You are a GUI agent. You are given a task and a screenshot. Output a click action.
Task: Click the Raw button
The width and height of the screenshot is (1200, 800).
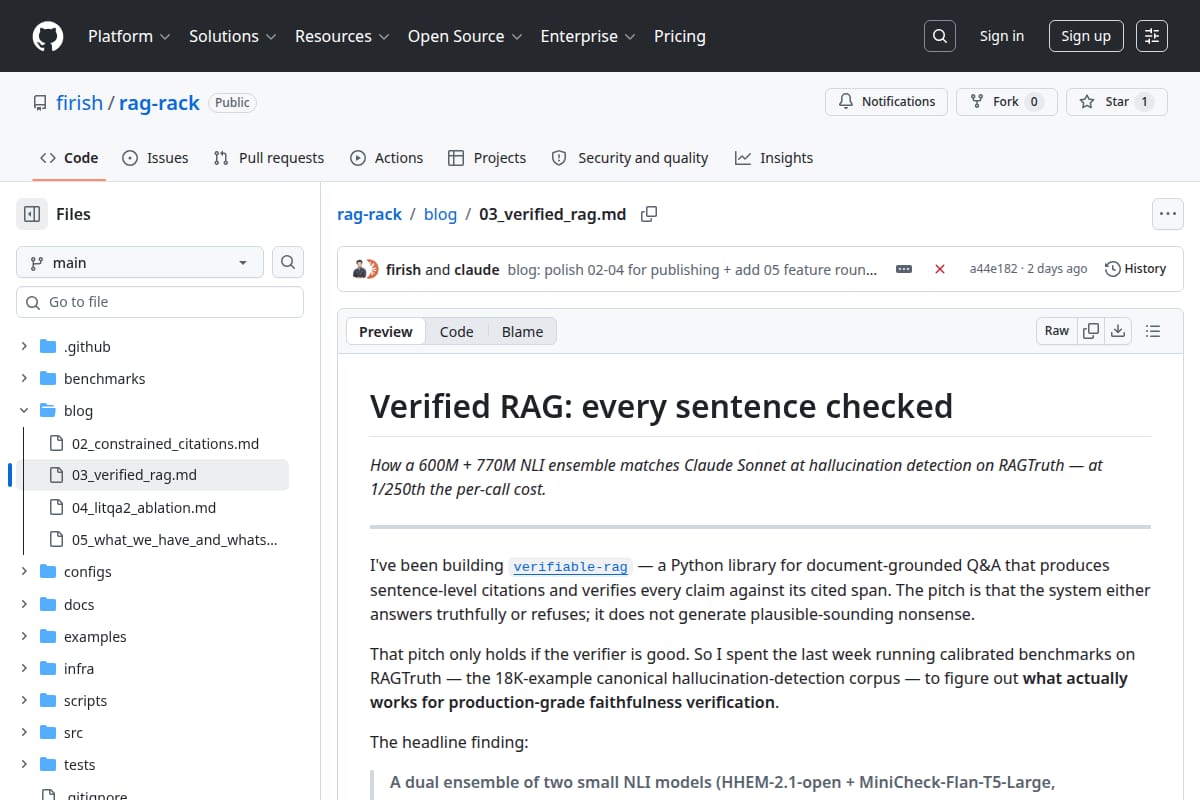pos(1057,331)
